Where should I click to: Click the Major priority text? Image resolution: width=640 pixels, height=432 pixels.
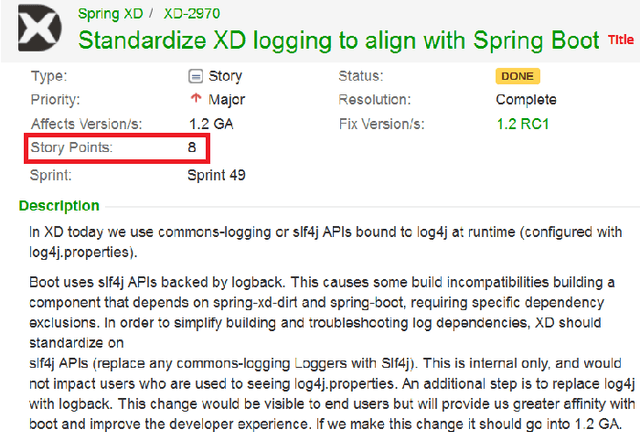[226, 100]
